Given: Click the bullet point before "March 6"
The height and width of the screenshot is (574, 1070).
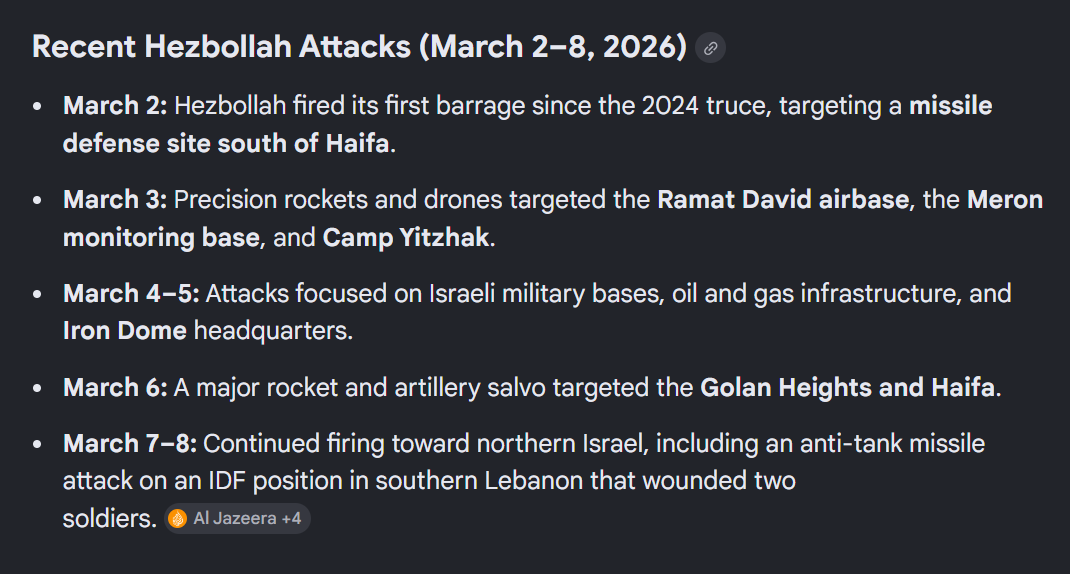Looking at the screenshot, I should [x=37, y=387].
